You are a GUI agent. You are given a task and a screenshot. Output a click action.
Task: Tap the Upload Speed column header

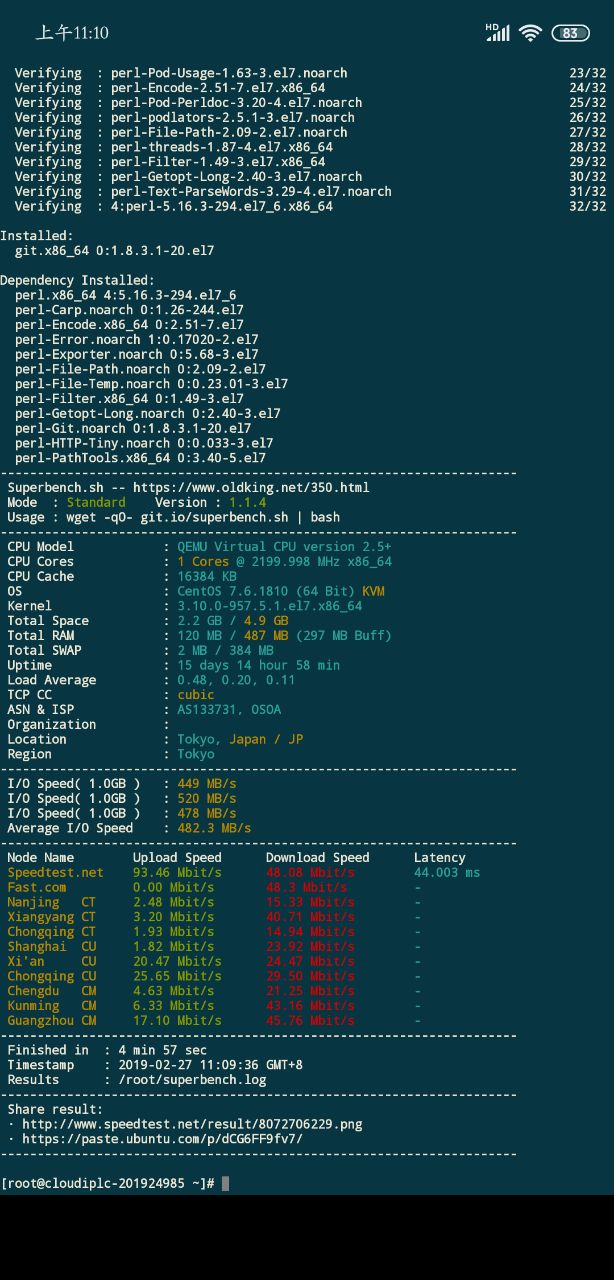tap(177, 857)
